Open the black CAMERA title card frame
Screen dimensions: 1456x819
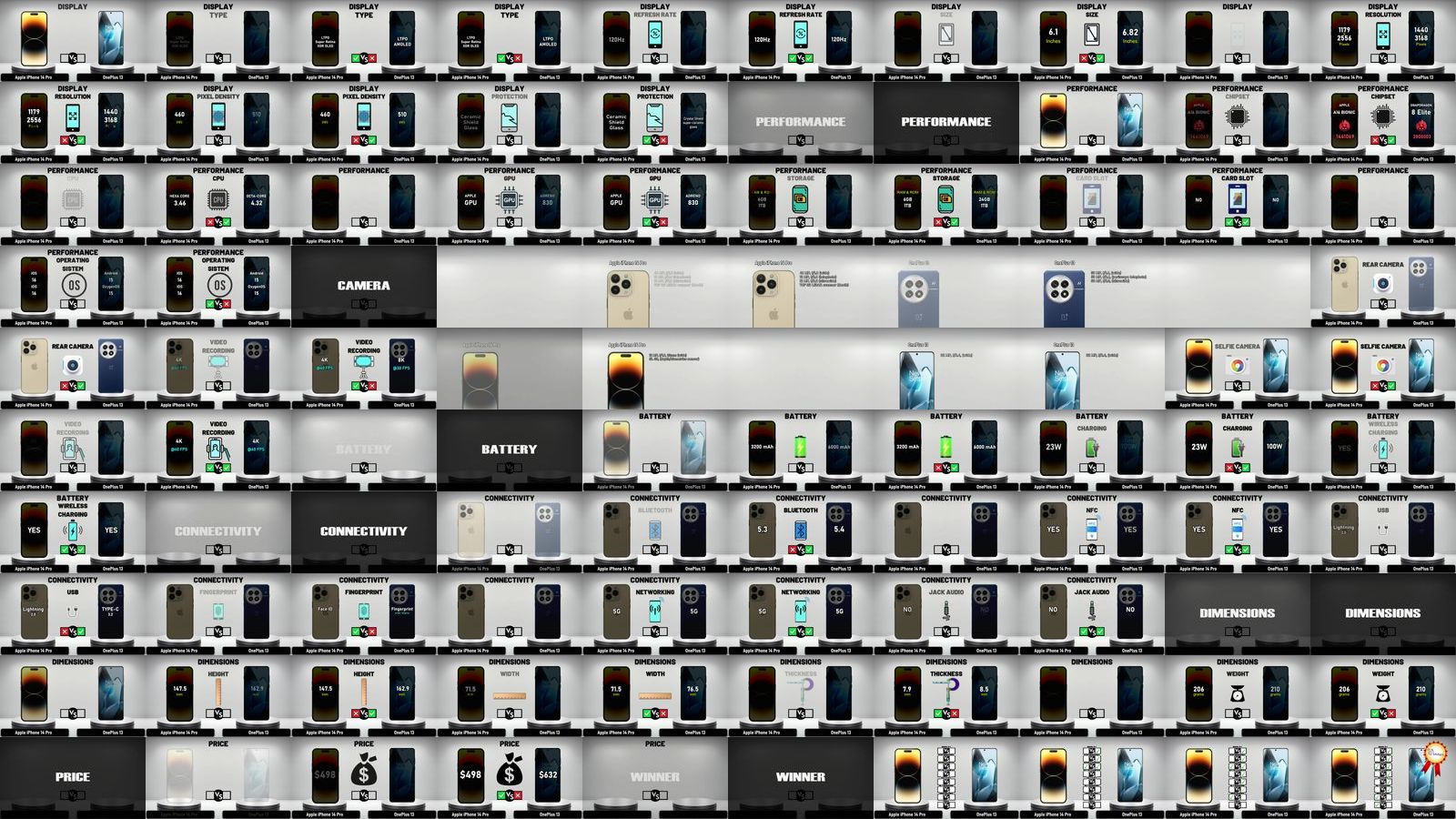pos(364,286)
